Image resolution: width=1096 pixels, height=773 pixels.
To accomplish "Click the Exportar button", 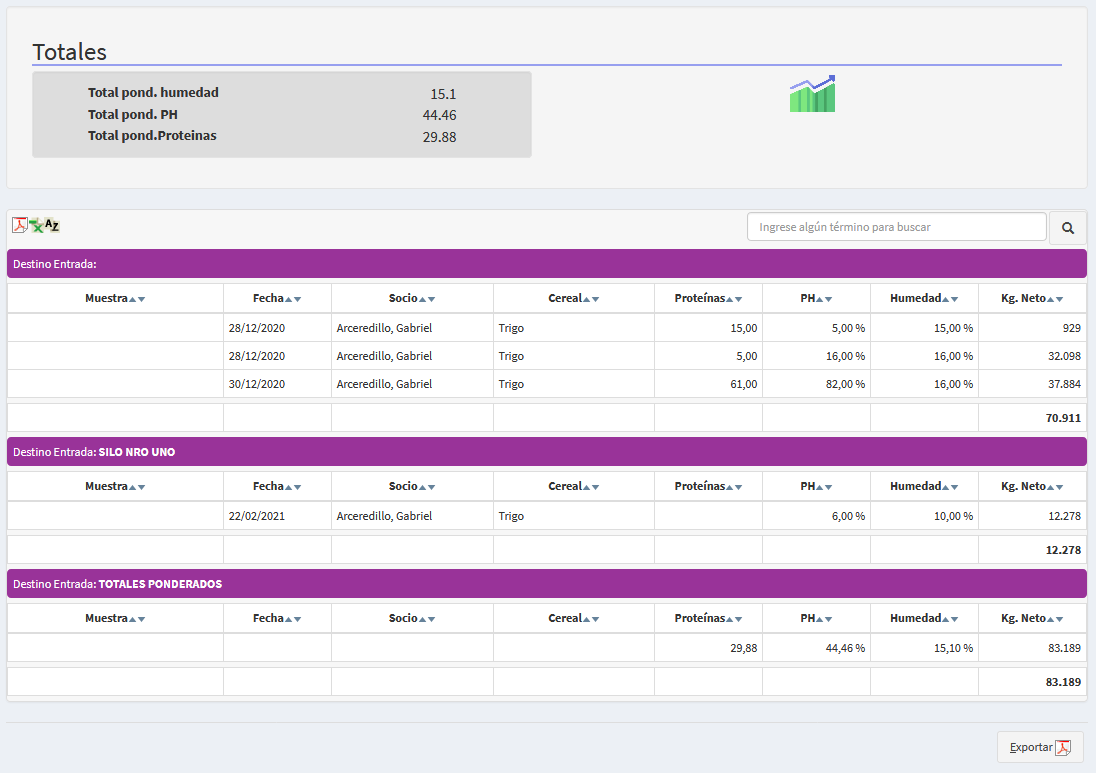I will [x=1039, y=747].
